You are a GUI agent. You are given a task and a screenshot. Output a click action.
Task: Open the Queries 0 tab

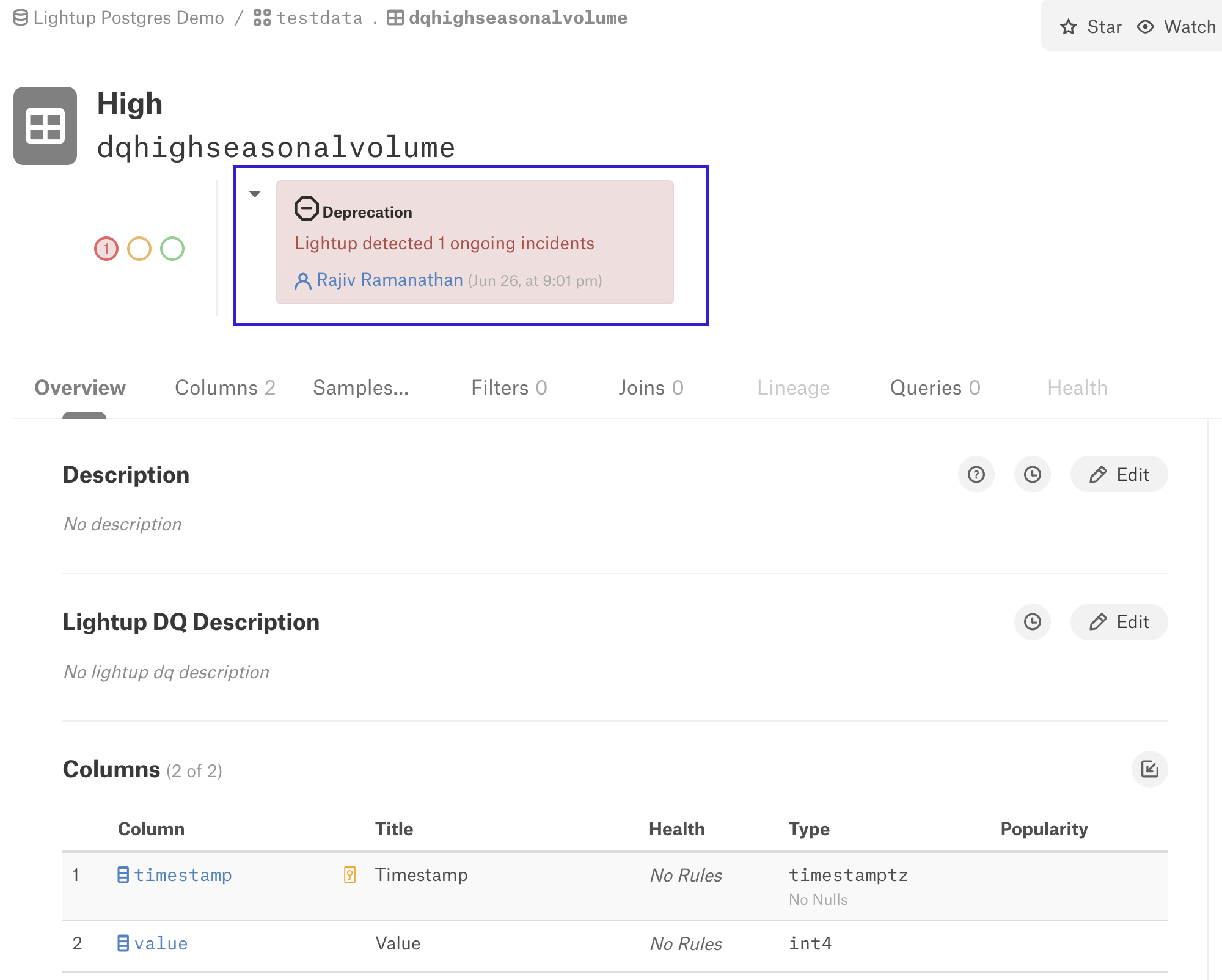tap(935, 388)
